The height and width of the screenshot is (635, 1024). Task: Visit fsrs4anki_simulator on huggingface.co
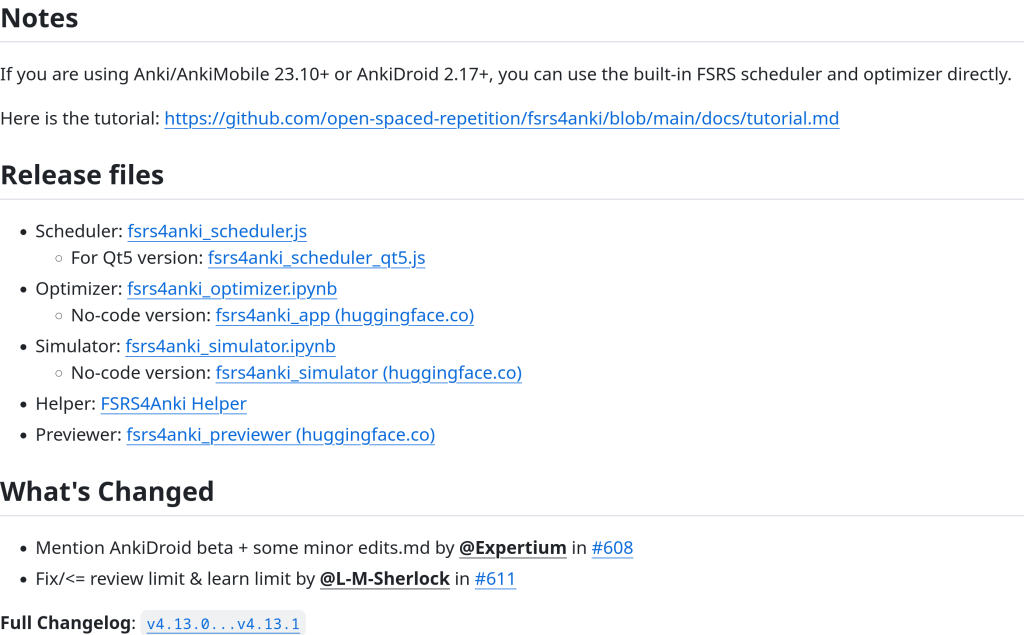pyautogui.click(x=368, y=373)
